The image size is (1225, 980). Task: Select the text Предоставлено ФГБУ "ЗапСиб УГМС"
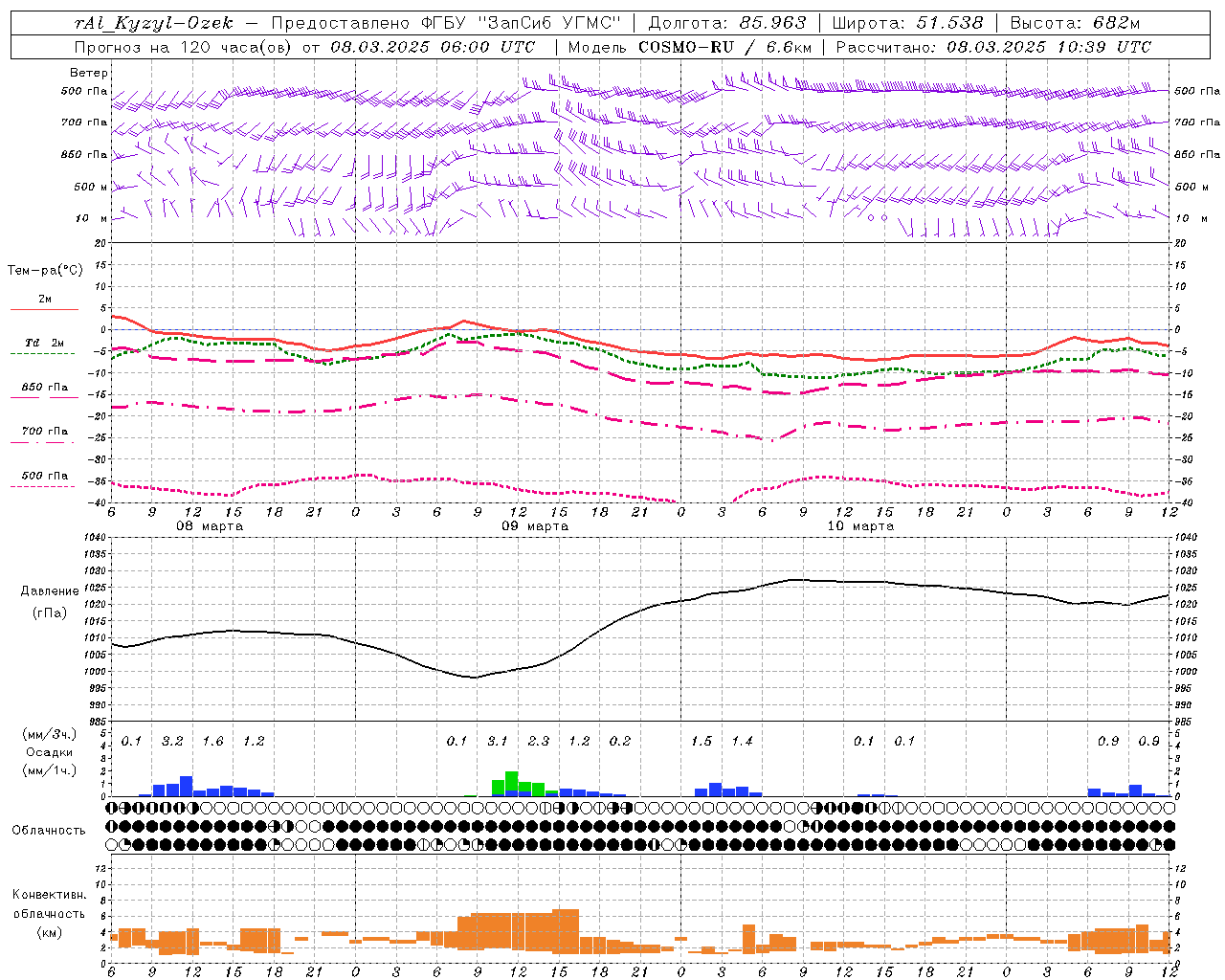click(x=447, y=24)
